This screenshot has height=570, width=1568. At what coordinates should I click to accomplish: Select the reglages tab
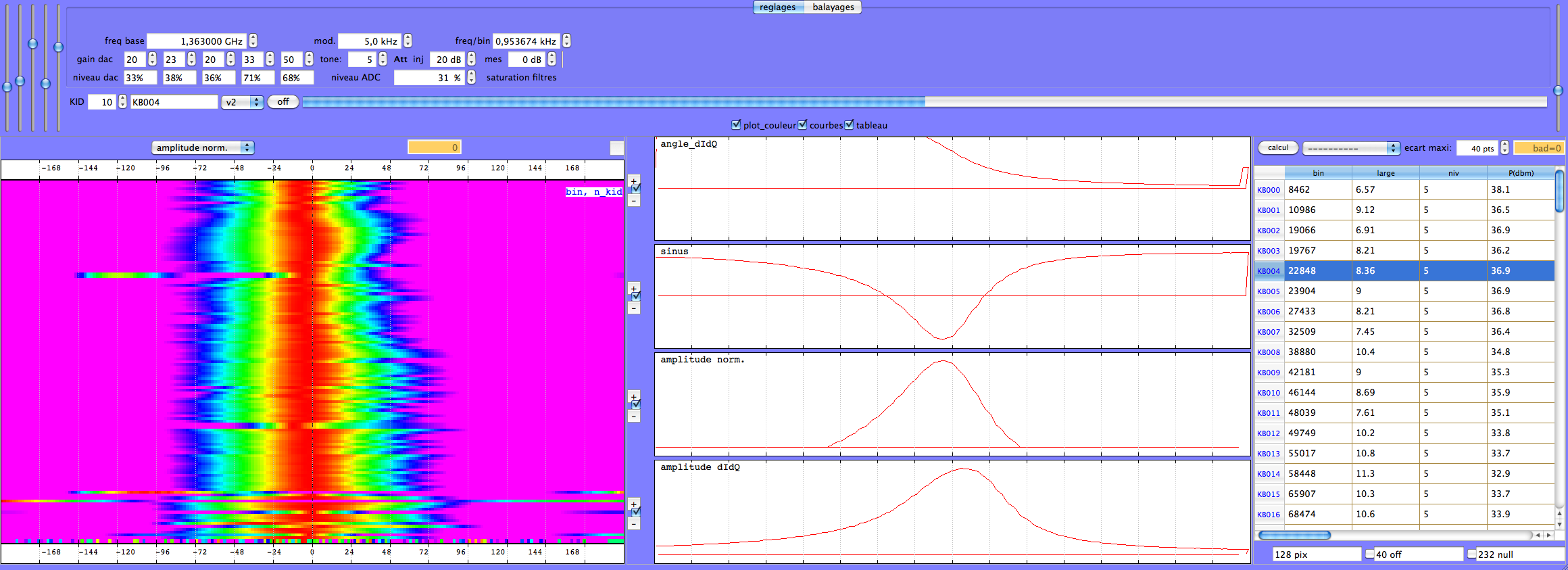(x=777, y=7)
